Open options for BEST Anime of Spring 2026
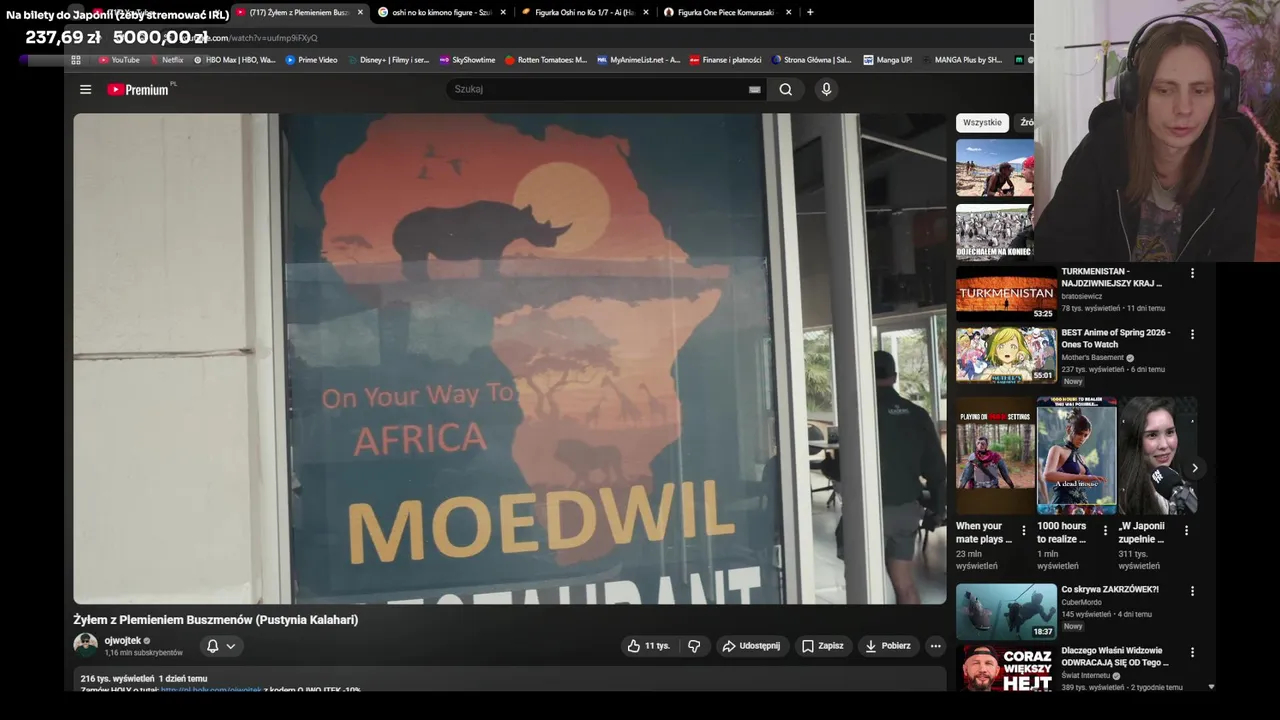The image size is (1280, 720). point(1192,334)
